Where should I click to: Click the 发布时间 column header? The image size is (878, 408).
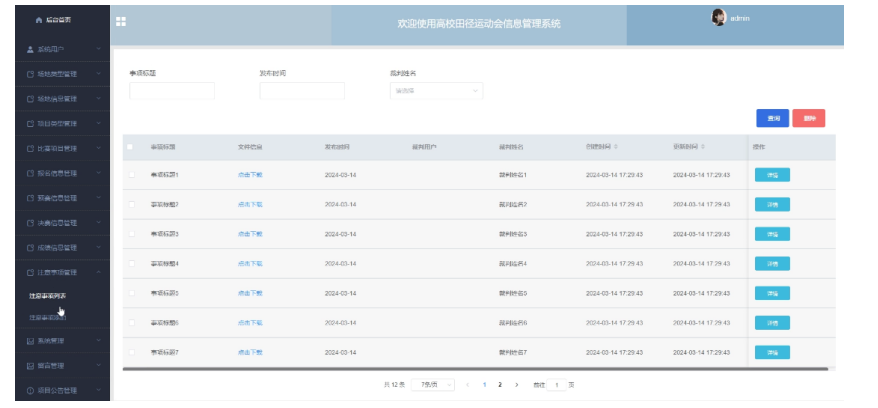click(337, 147)
